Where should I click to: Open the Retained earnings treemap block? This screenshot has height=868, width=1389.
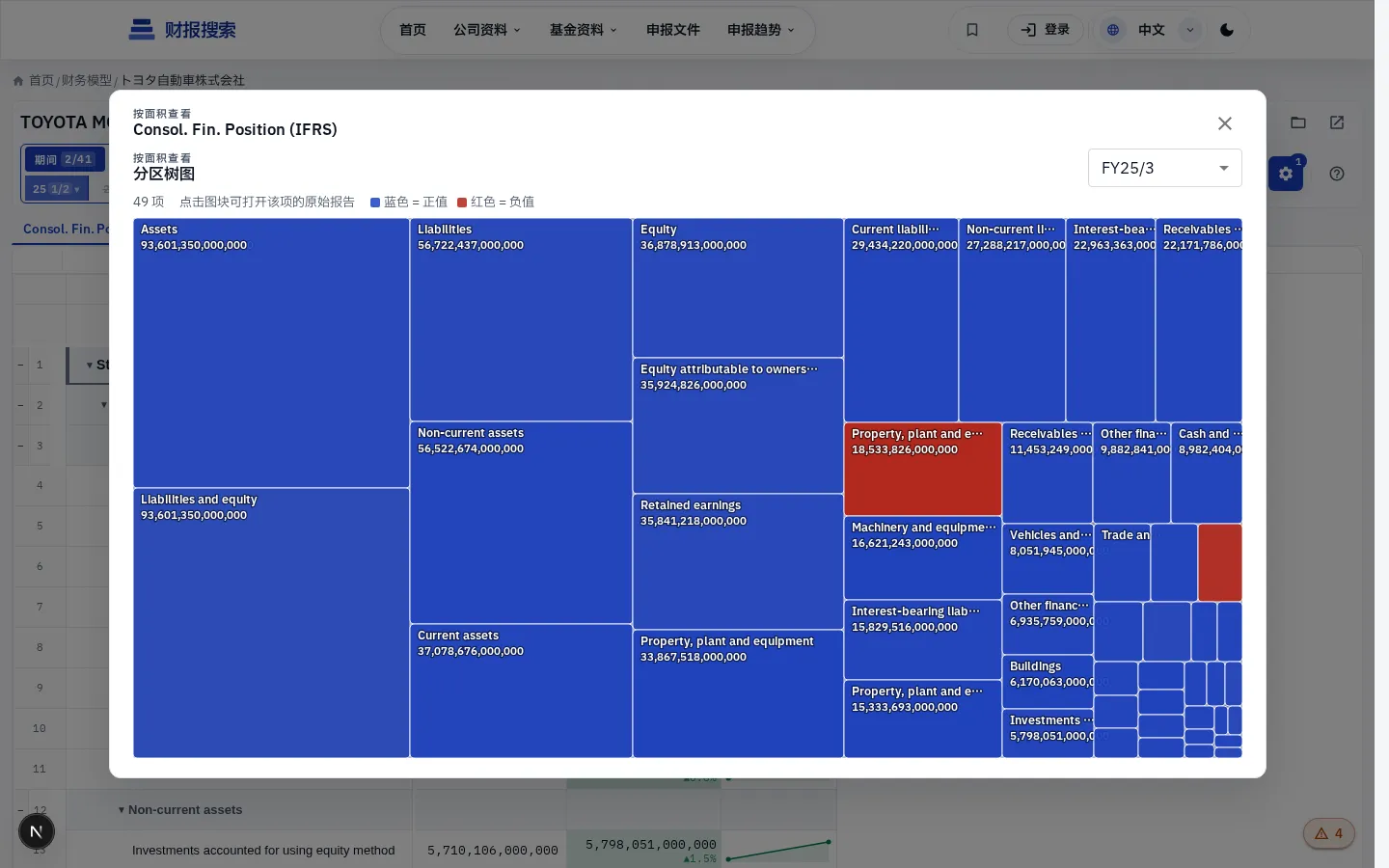[738, 561]
